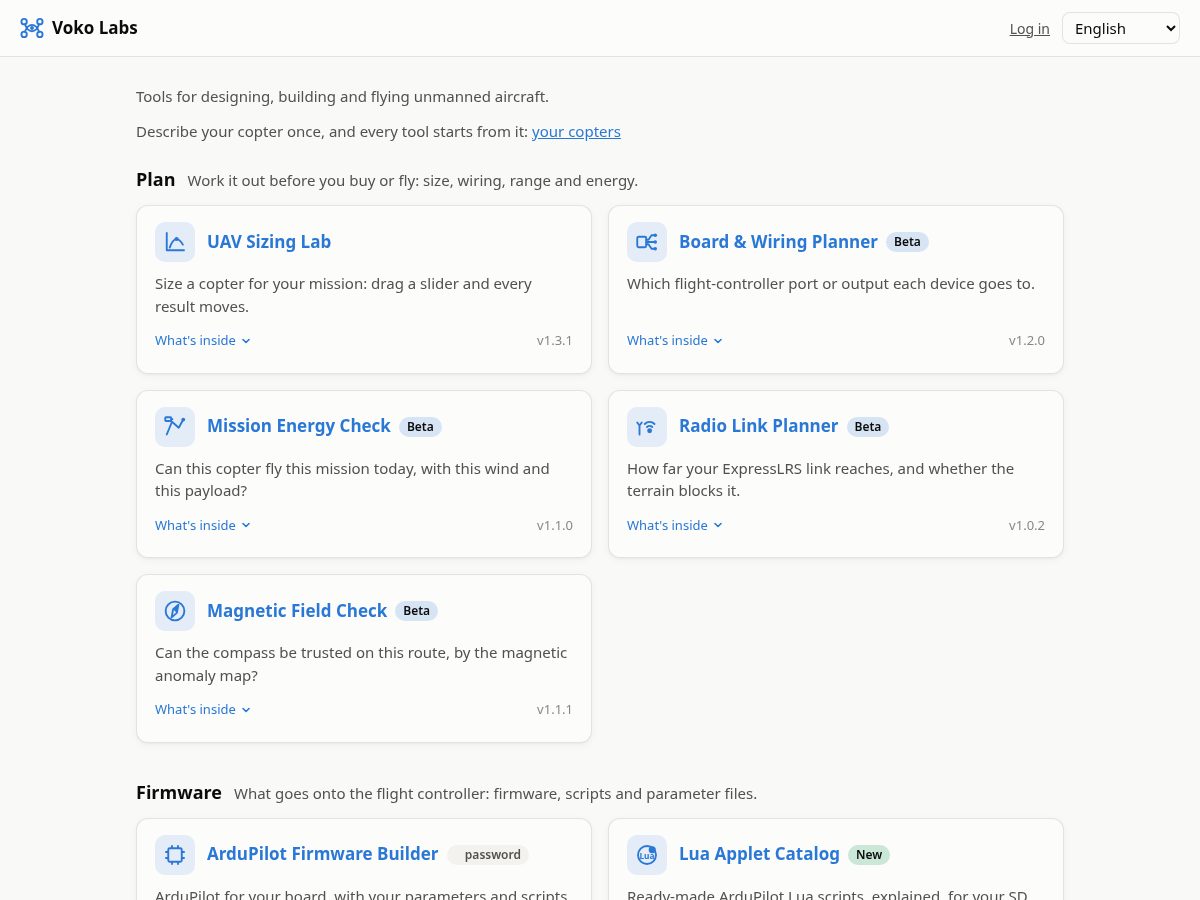Click the Magnetic Field Check compass icon
The image size is (1200, 900).
pyautogui.click(x=175, y=611)
